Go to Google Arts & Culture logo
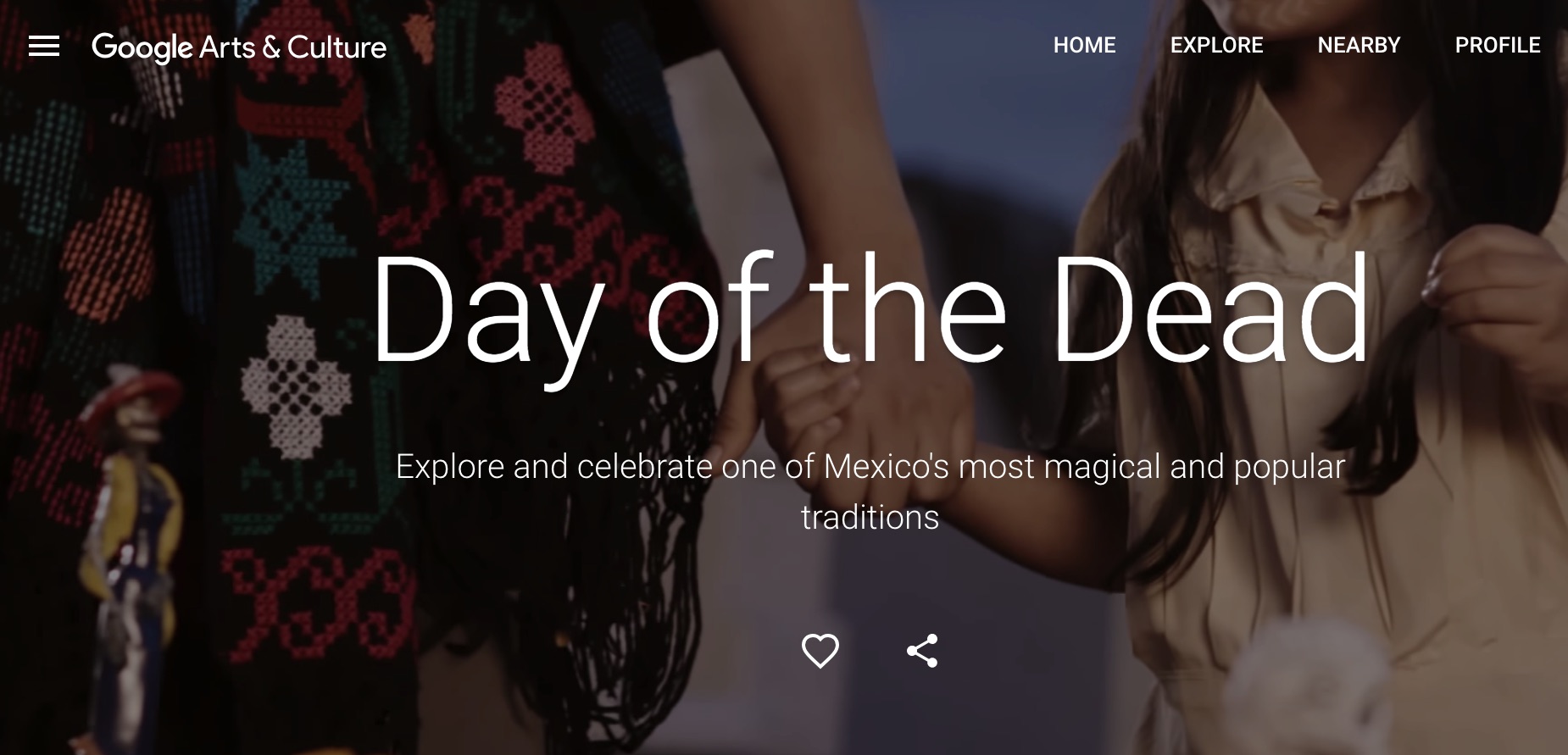1568x755 pixels. (239, 47)
